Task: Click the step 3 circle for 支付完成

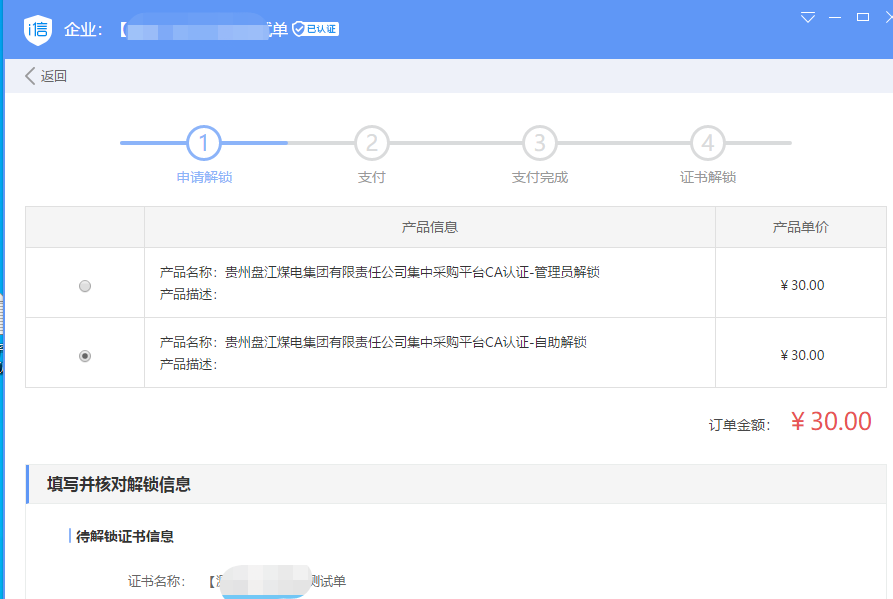Action: click(539, 143)
